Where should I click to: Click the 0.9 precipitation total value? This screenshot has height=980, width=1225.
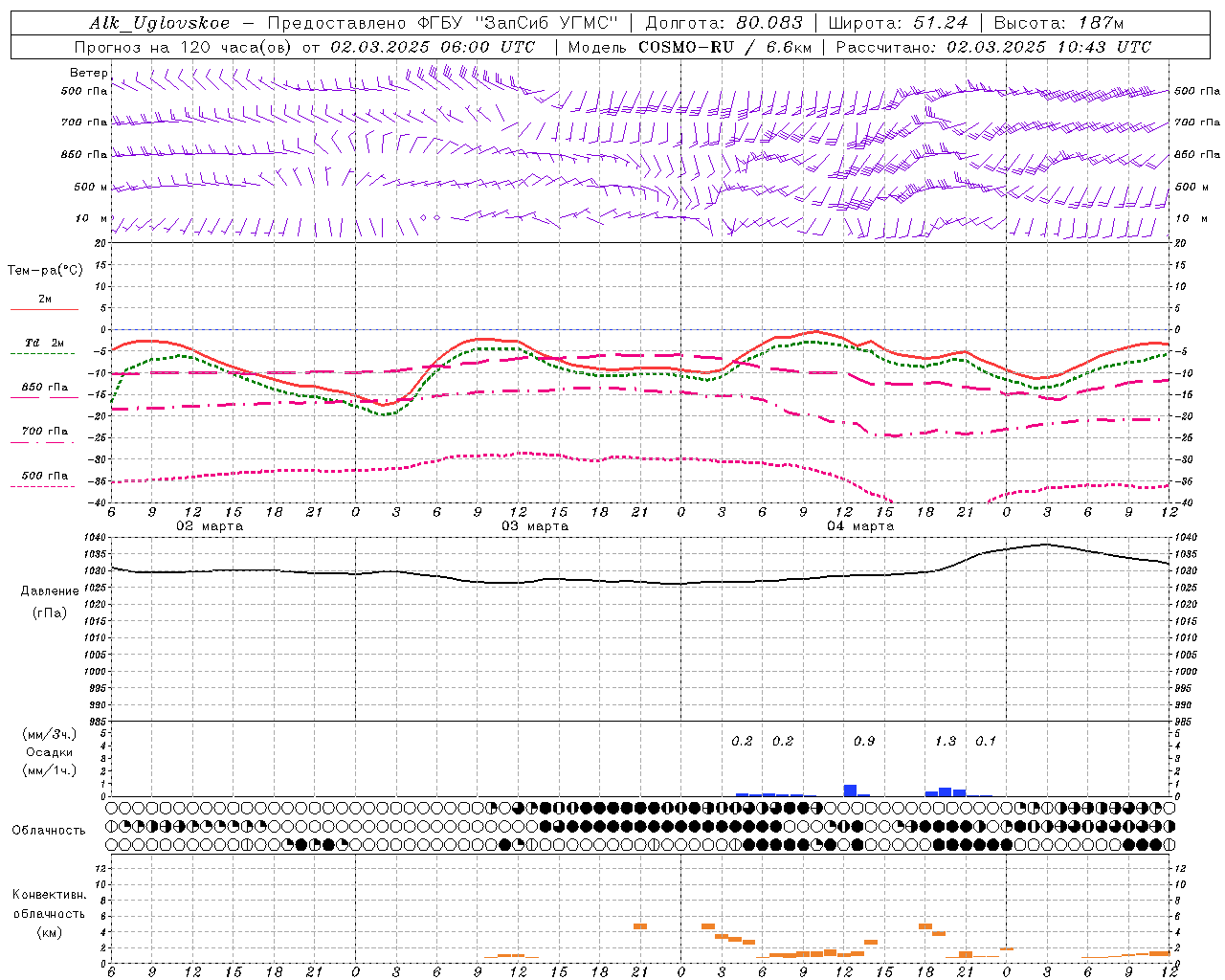point(863,742)
